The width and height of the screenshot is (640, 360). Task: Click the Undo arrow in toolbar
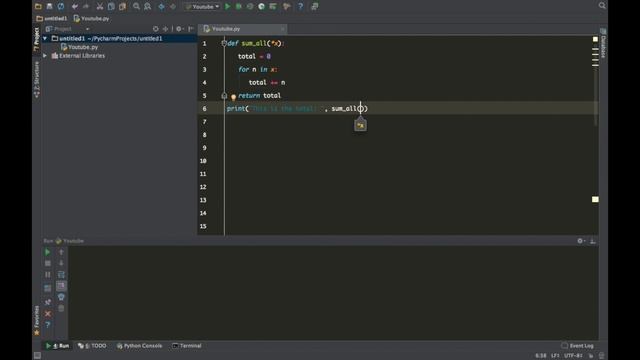click(x=75, y=6)
